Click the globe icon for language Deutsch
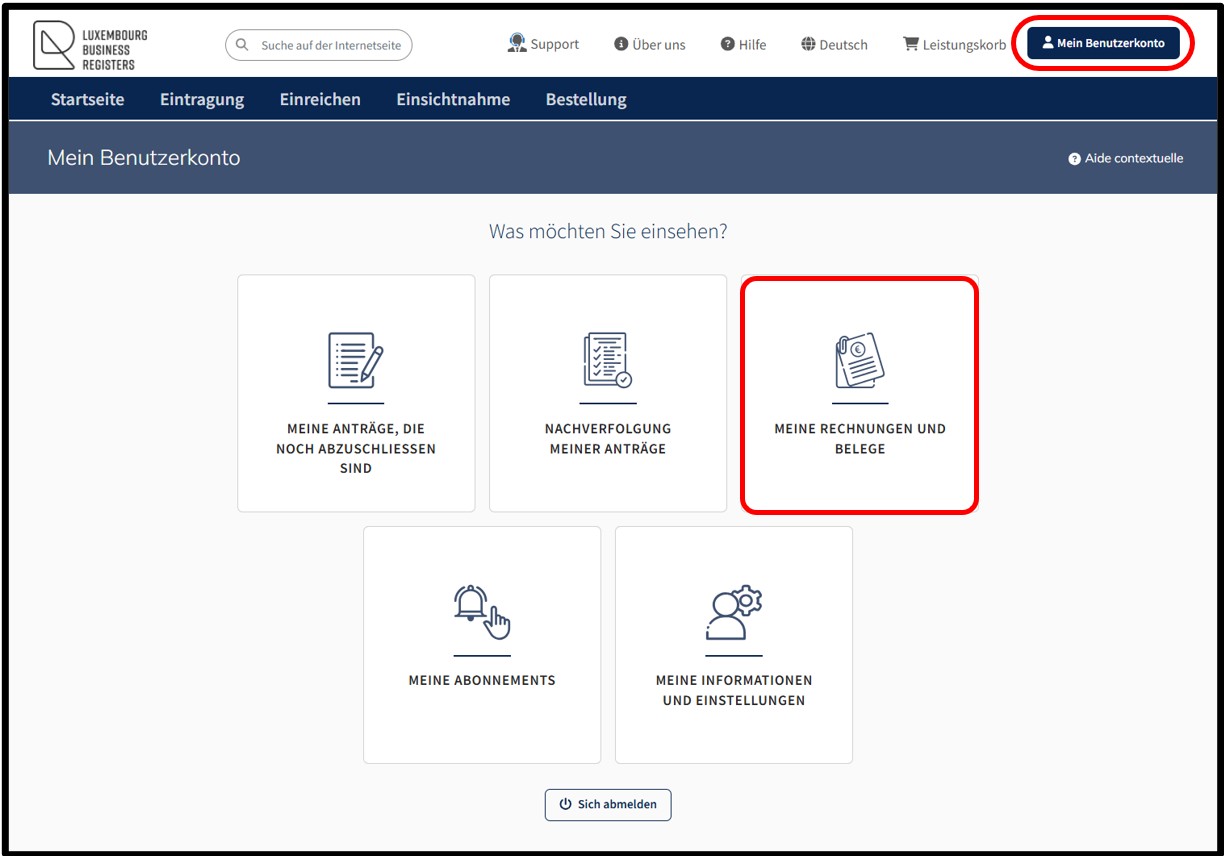The image size is (1224, 856). (x=808, y=44)
